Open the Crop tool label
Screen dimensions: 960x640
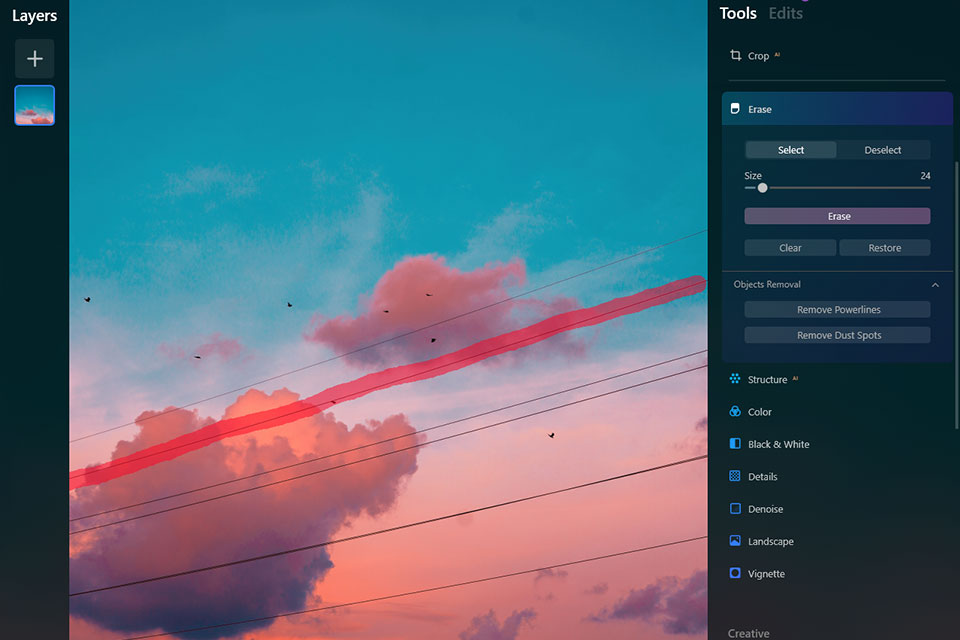click(758, 56)
